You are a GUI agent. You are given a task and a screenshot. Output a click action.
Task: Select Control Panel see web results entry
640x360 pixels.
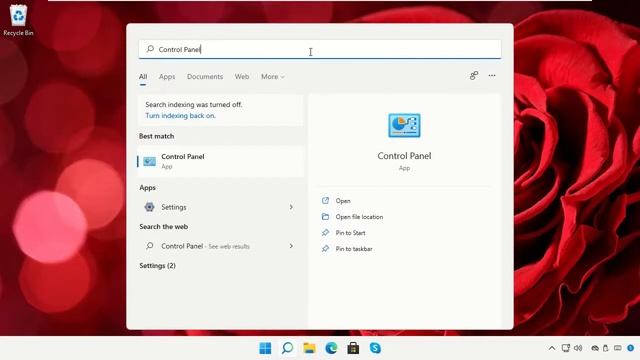coord(220,246)
